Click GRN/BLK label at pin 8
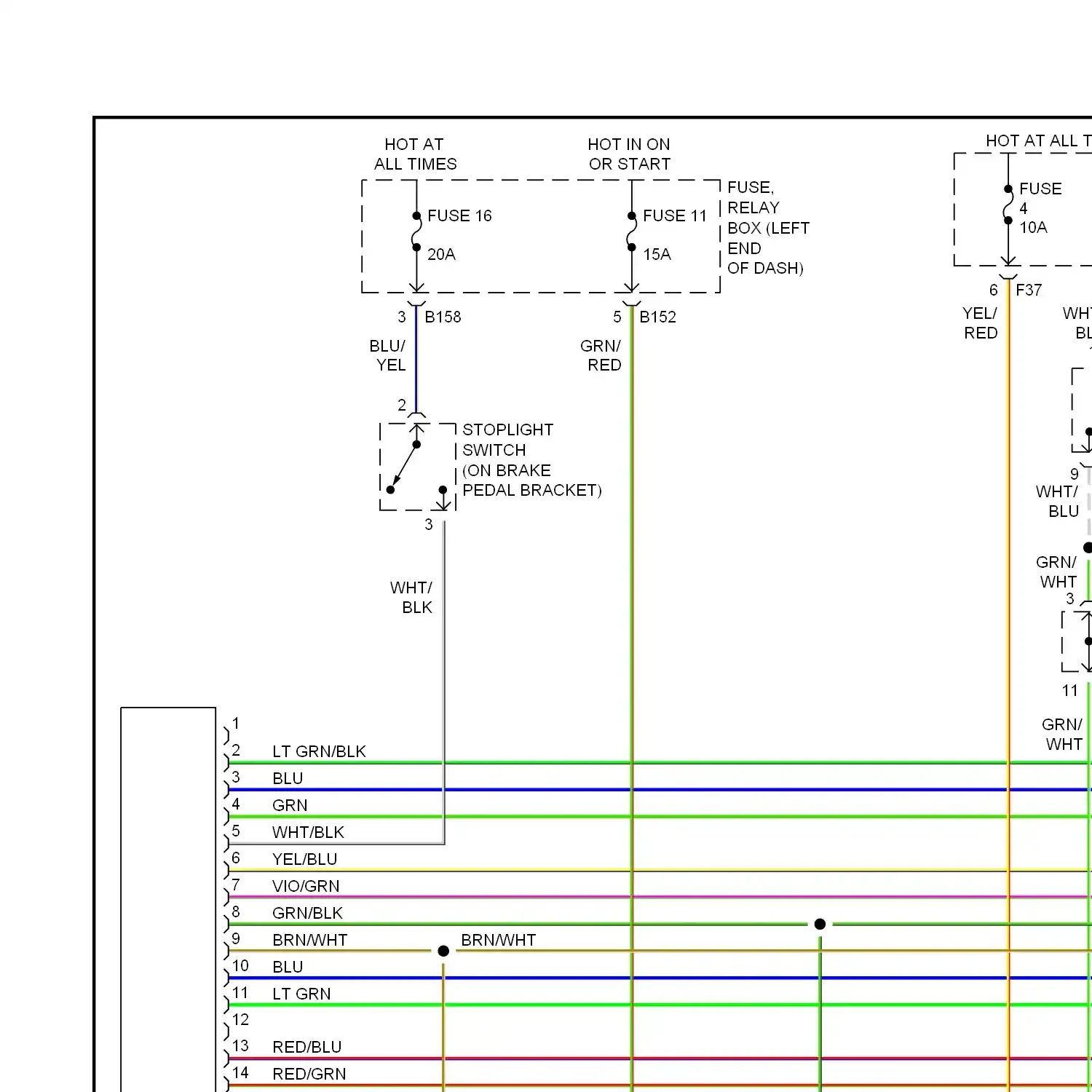This screenshot has width=1092, height=1092. [307, 914]
